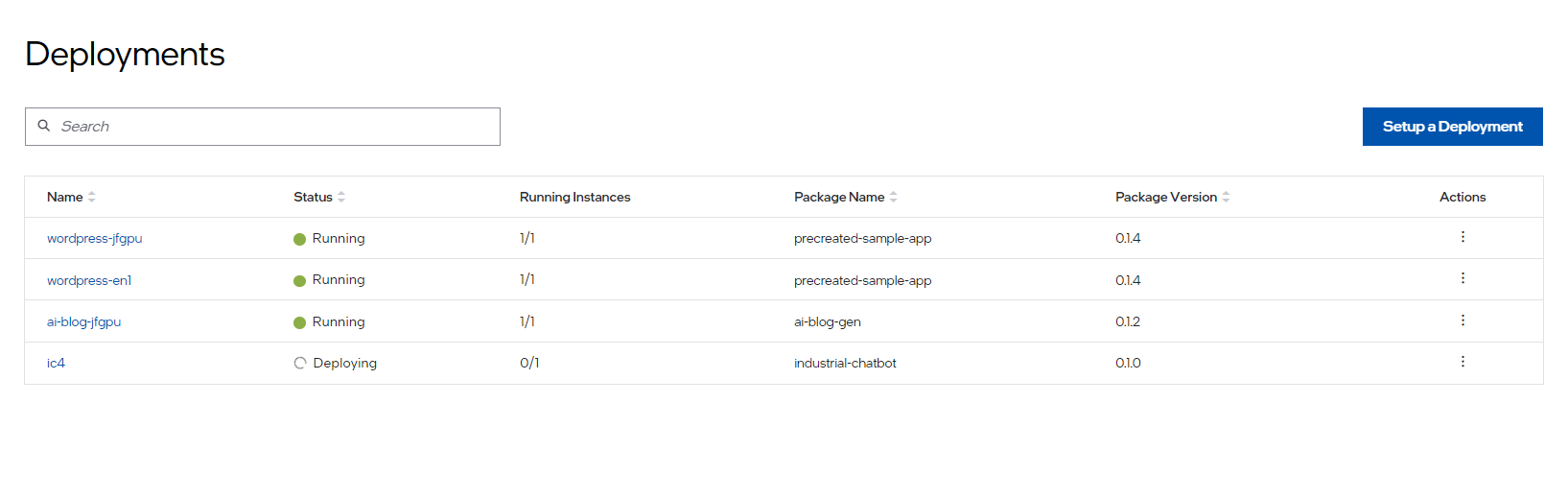
Task: Click the sort arrows next to Name
Action: 92,197
